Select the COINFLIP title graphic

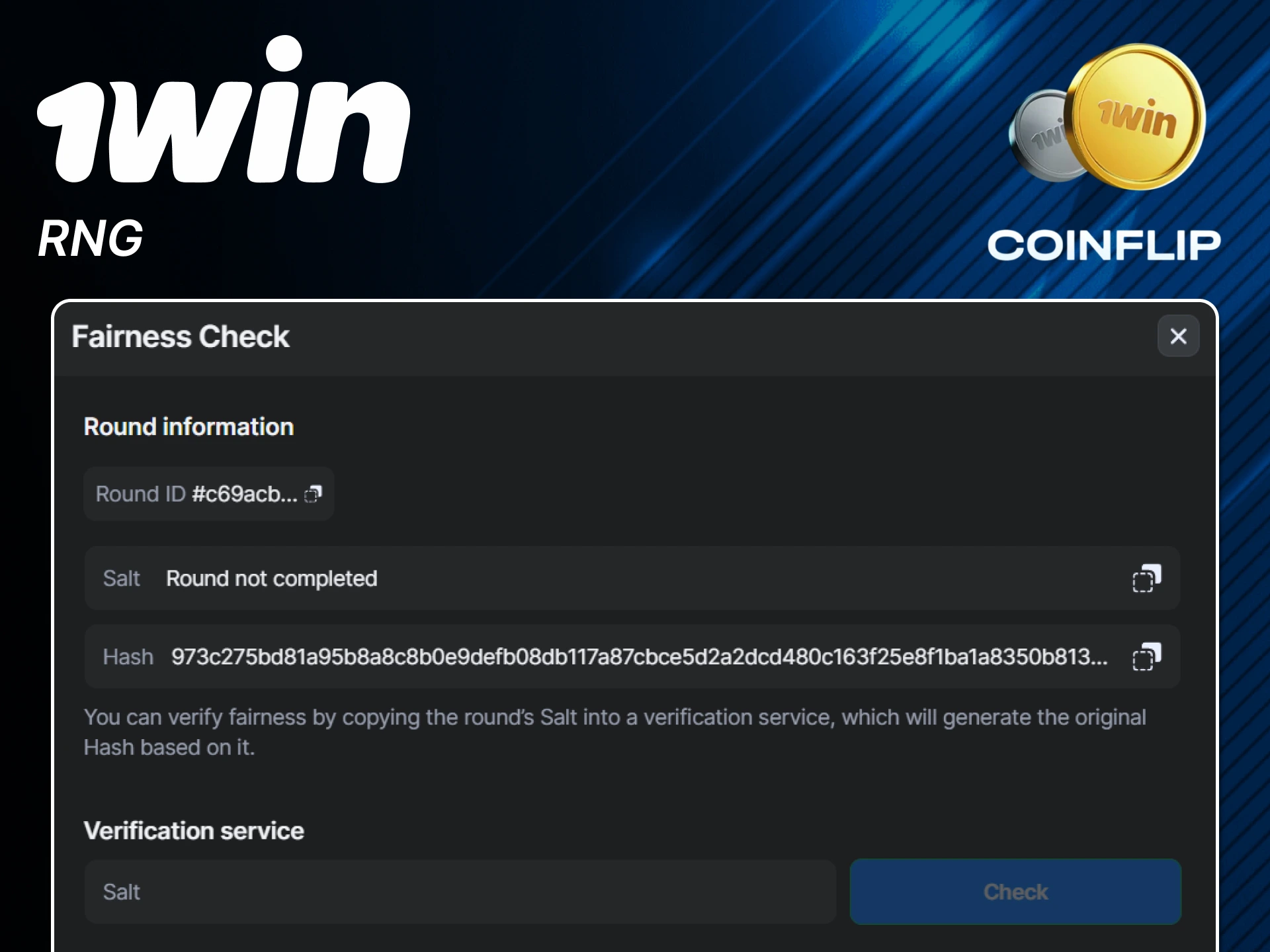click(1105, 243)
